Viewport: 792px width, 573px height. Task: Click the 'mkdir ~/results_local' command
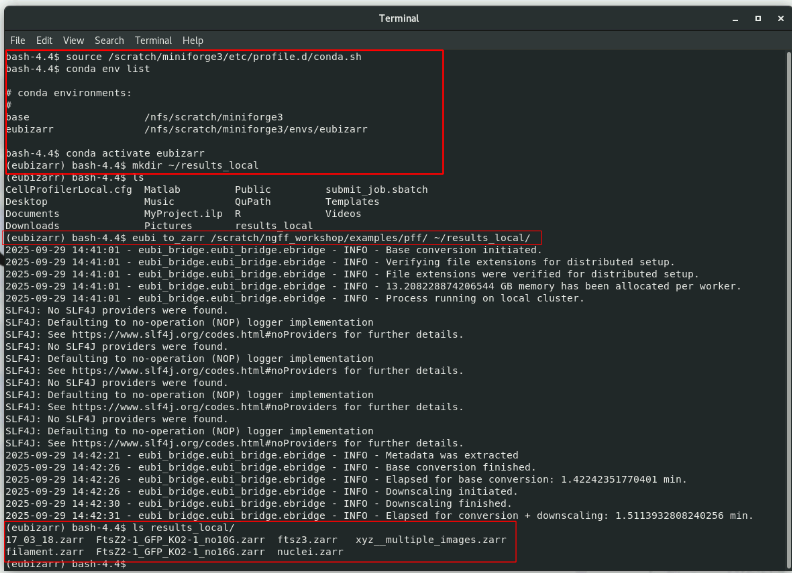point(195,165)
